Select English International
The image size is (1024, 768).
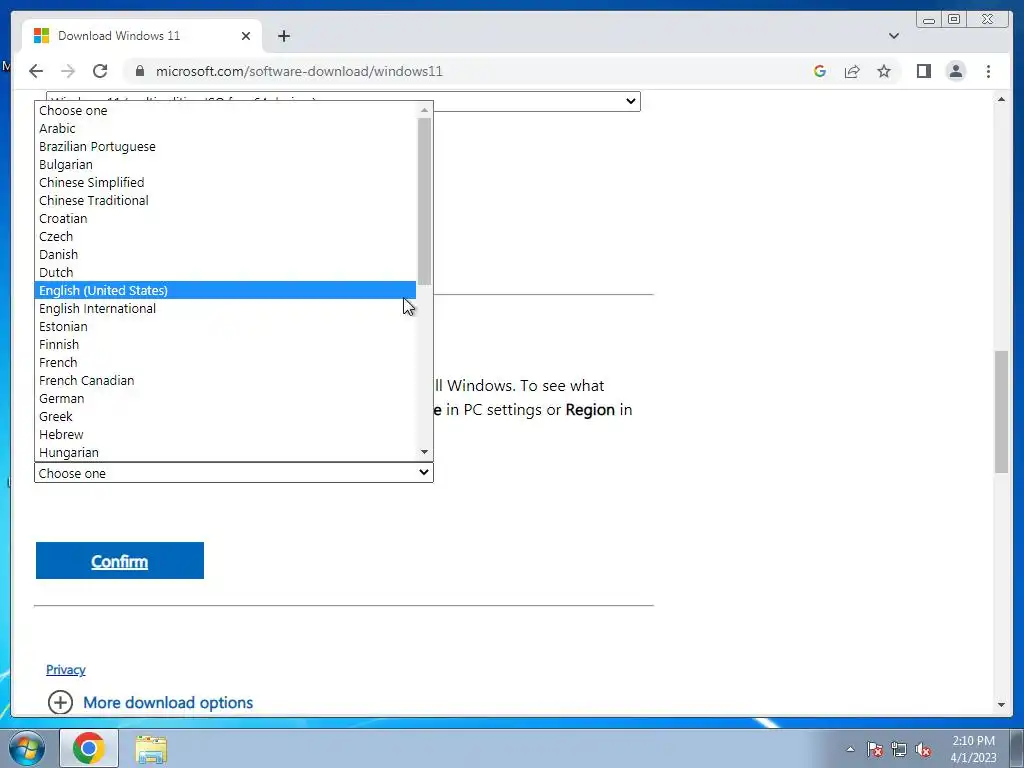point(225,308)
